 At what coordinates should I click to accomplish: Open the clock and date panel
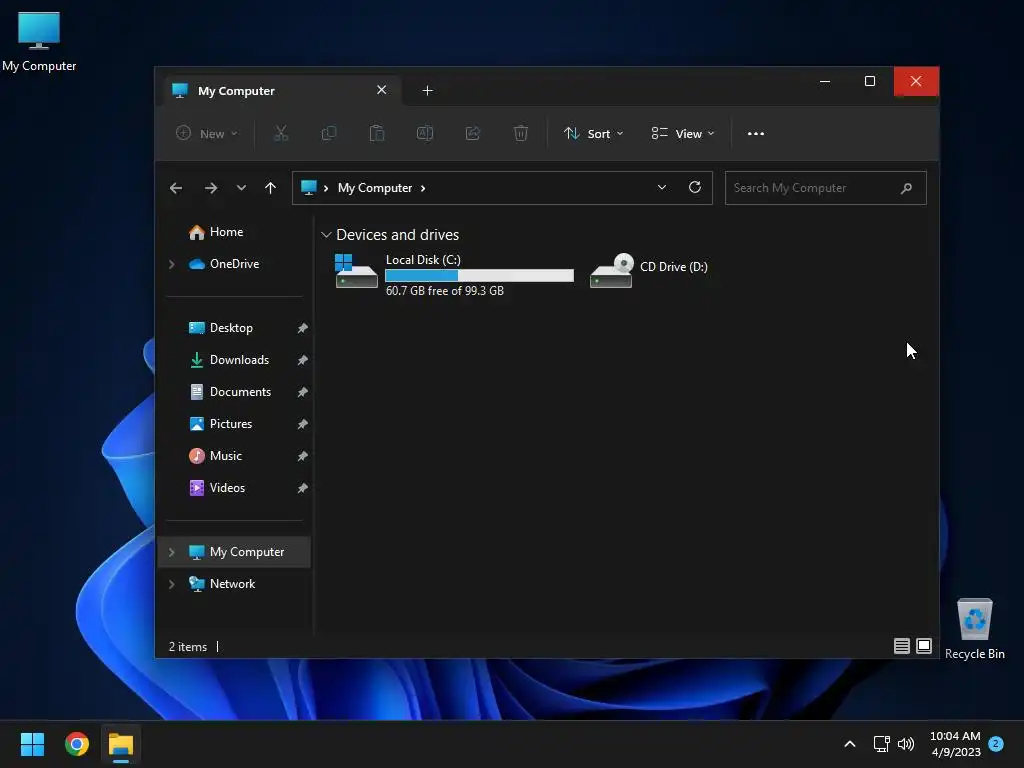(955, 744)
